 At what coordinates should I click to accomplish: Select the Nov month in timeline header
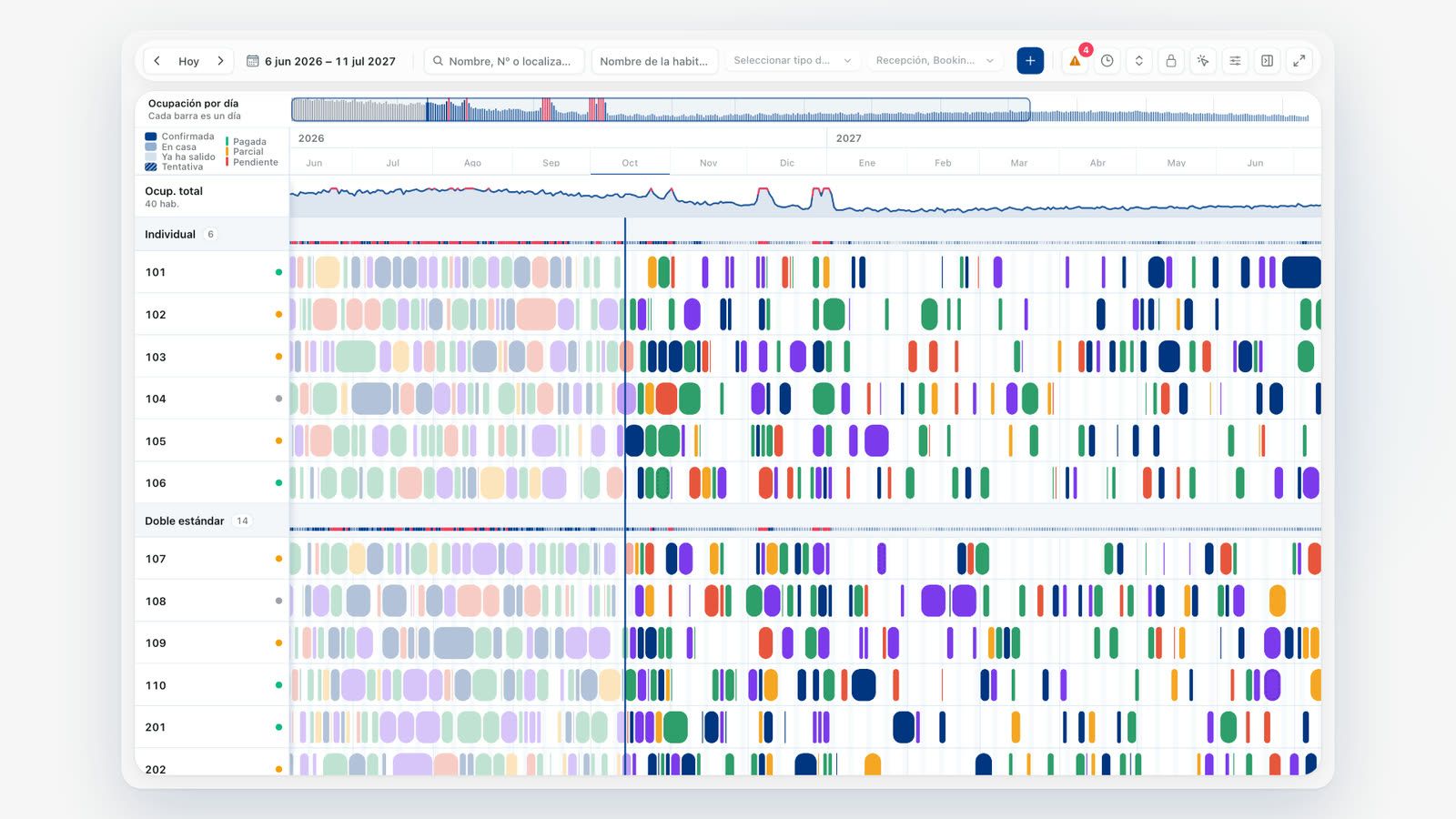[708, 163]
